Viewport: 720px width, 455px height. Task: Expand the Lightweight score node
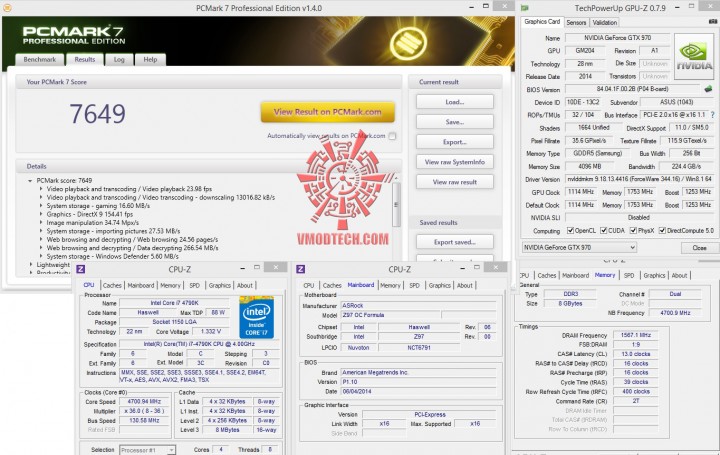point(31,264)
